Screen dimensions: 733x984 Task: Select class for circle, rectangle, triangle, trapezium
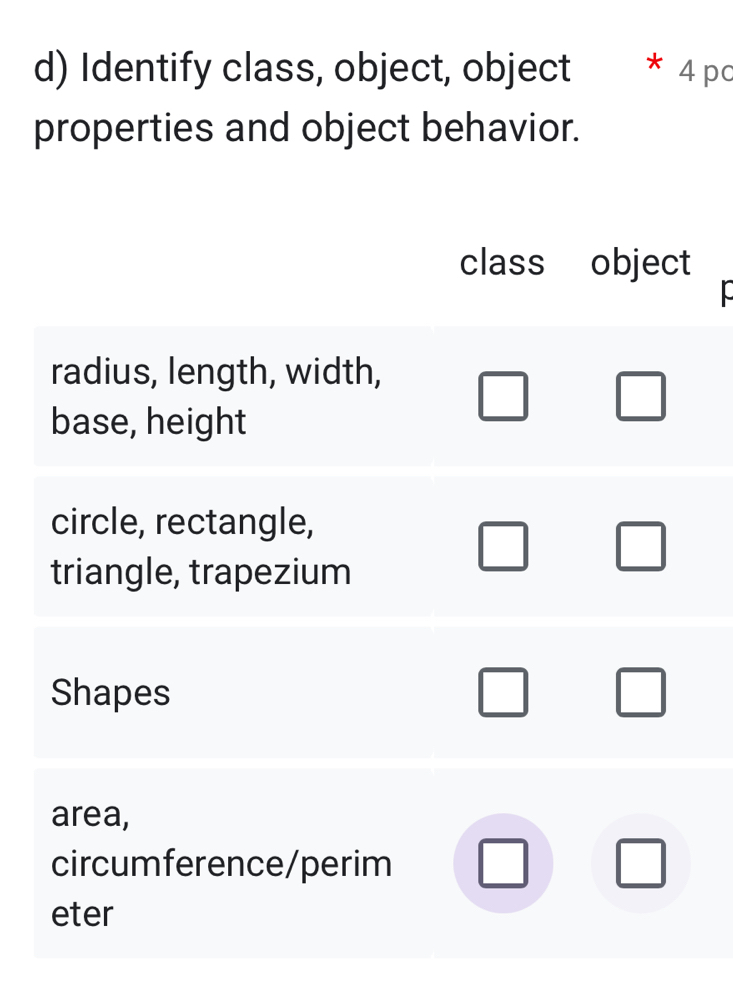[503, 546]
